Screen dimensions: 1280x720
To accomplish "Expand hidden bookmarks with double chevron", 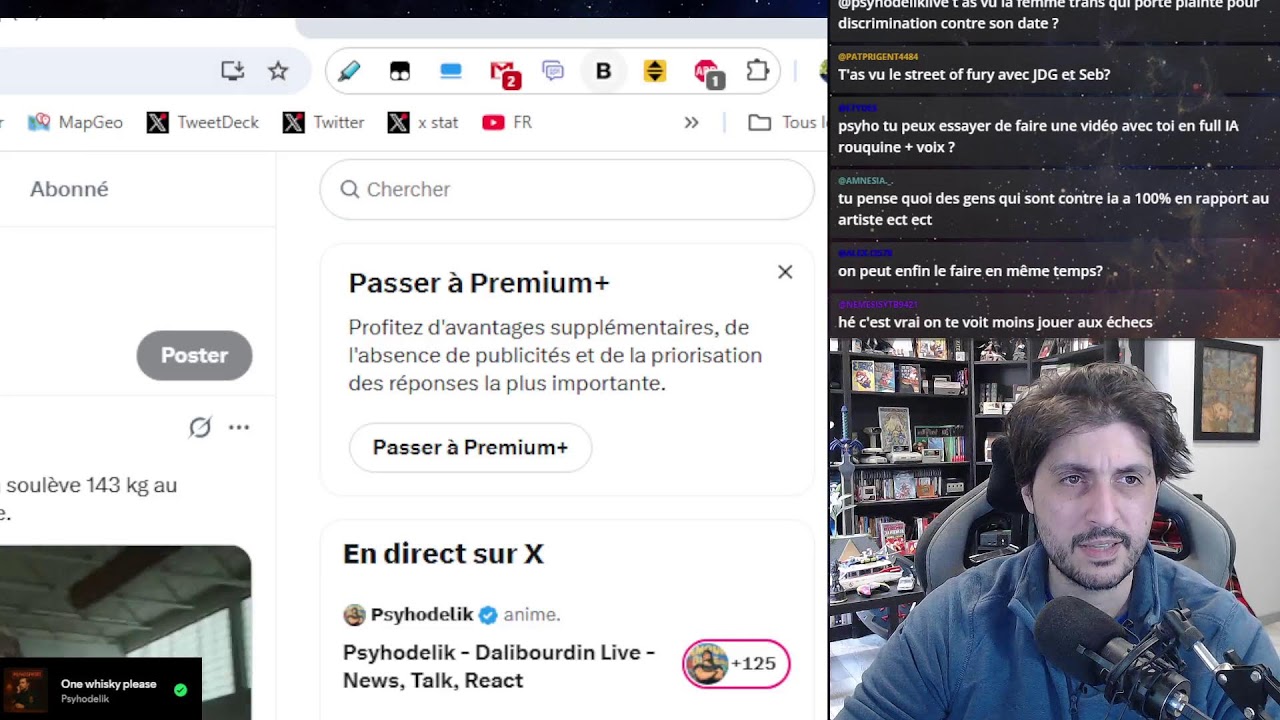I will 691,122.
